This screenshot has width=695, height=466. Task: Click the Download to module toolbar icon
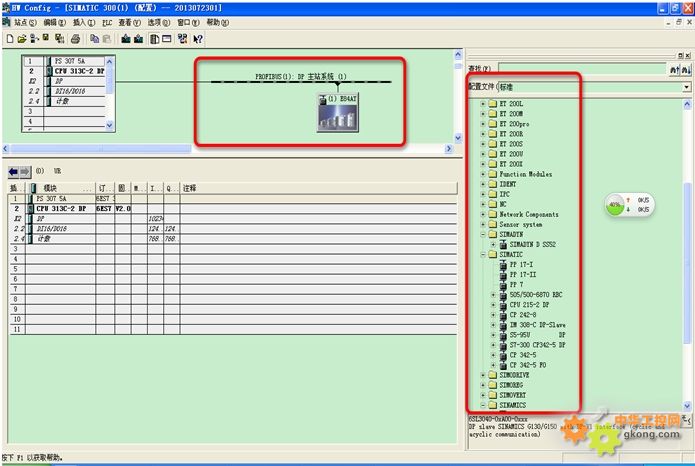[x=125, y=39]
